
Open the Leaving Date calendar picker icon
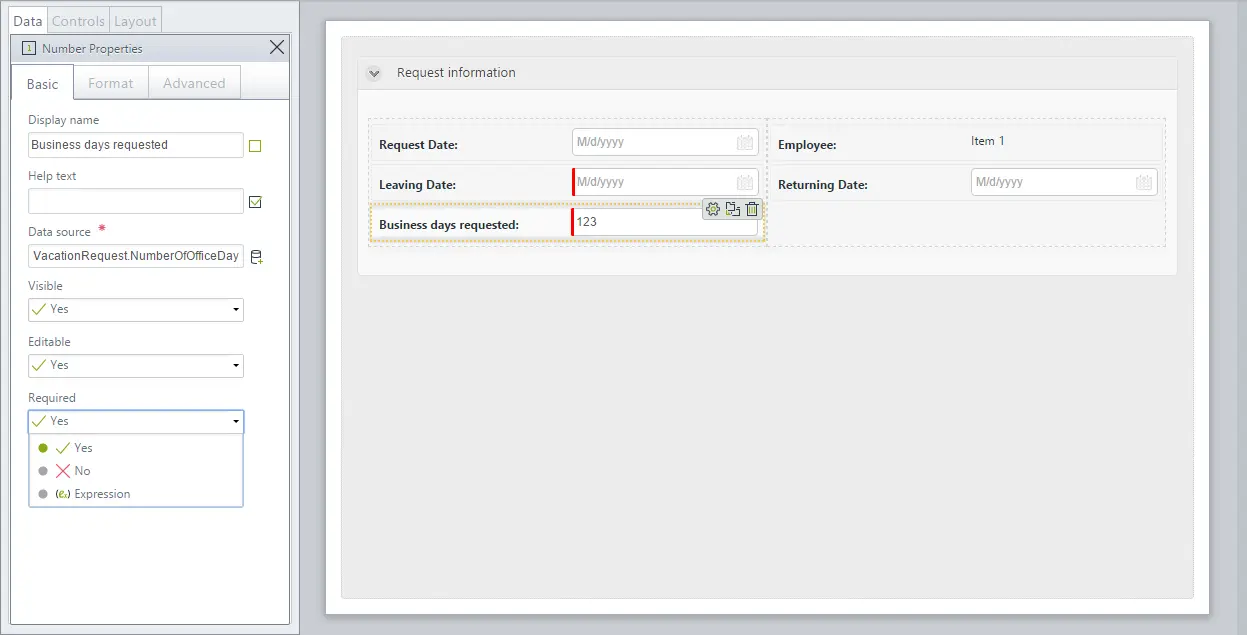pos(745,183)
